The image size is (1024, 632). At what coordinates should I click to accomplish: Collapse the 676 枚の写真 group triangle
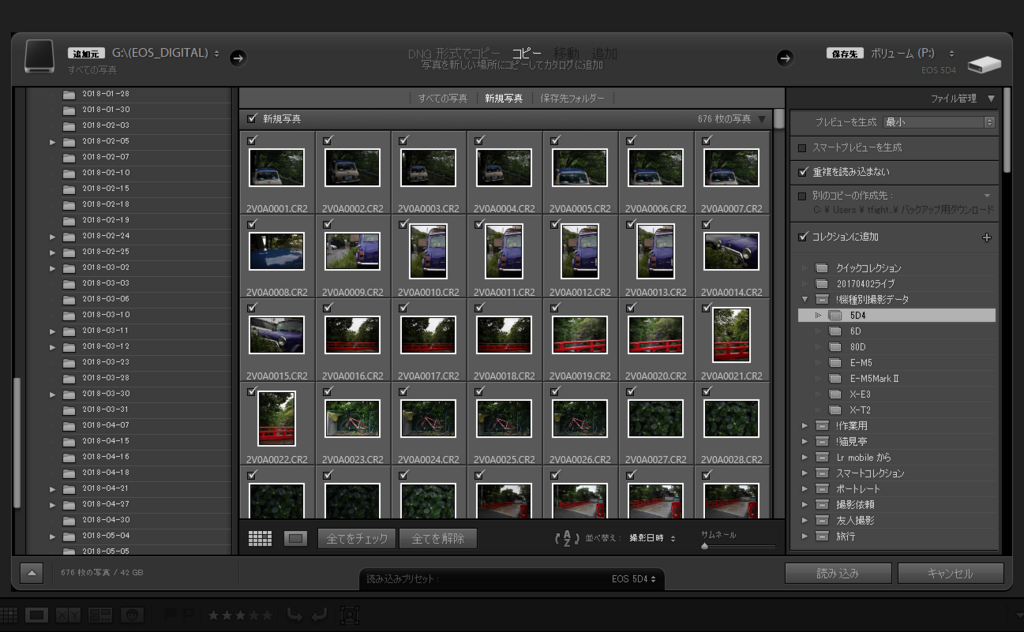(x=761, y=119)
